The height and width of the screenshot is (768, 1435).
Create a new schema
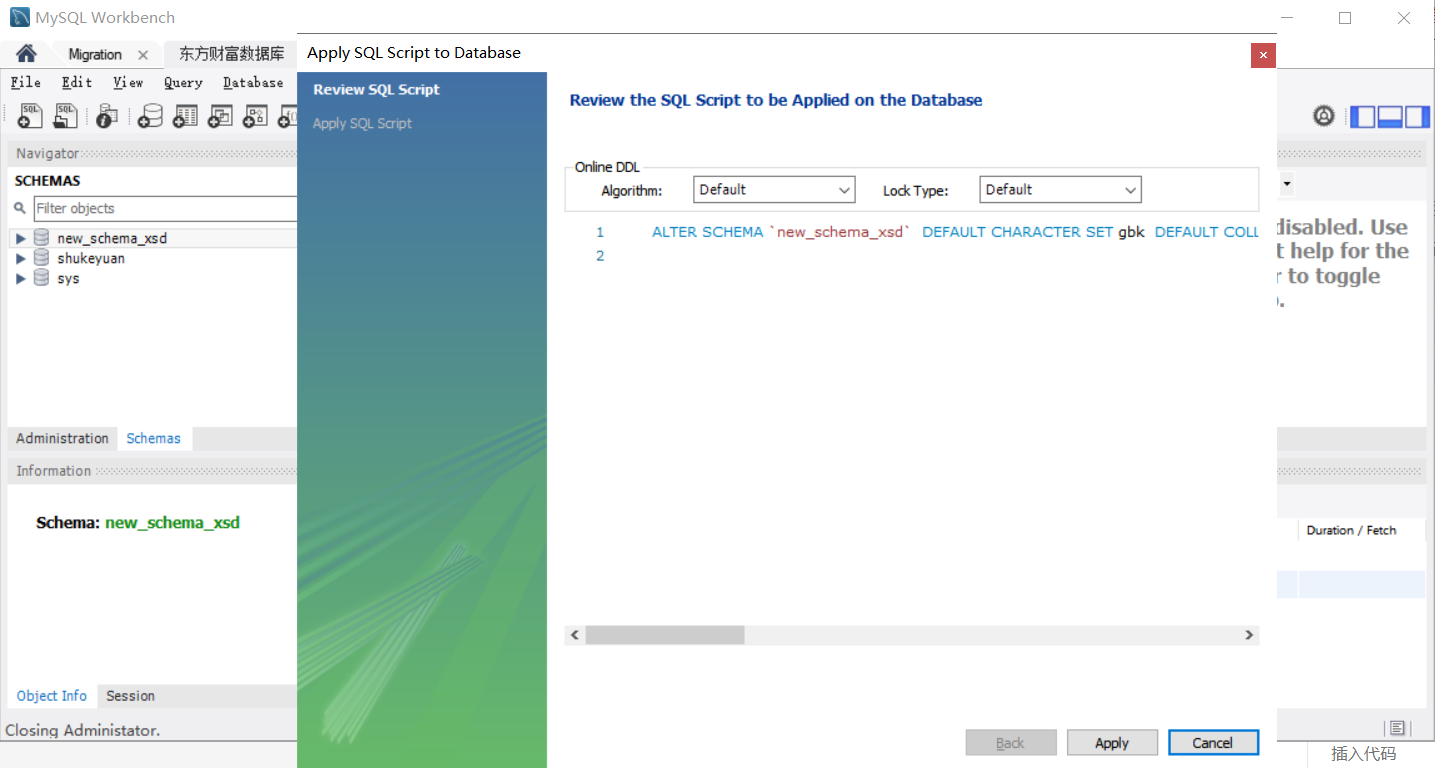point(150,116)
